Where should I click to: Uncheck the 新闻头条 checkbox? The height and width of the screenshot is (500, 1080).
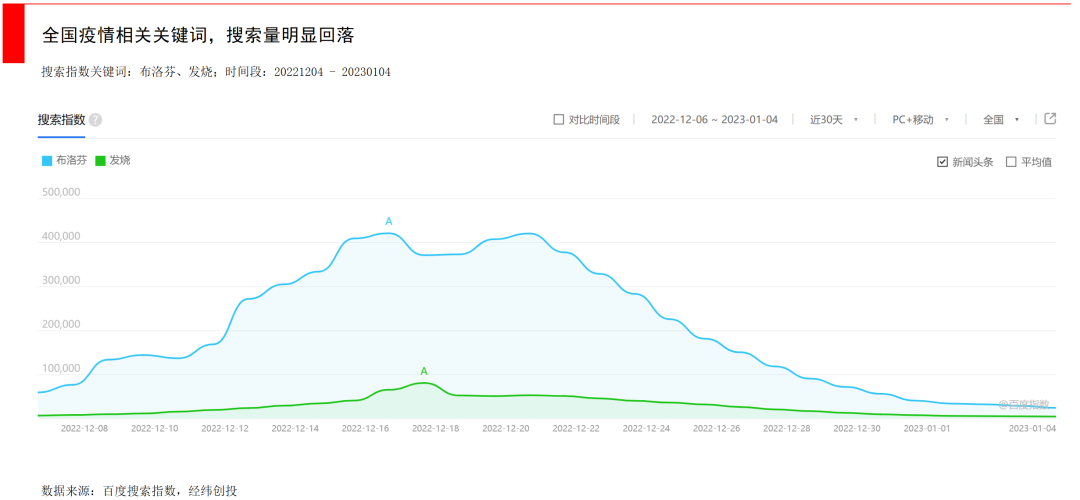tap(942, 162)
